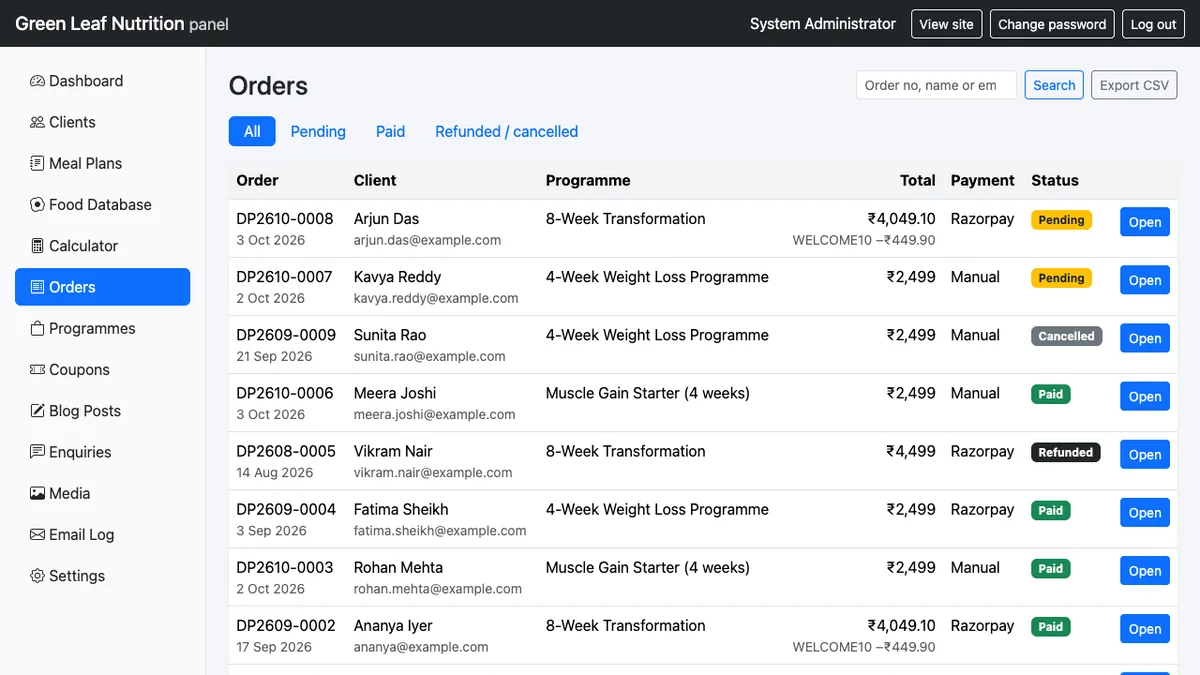
Task: Click the Dashboard speedometer icon
Action: click(x=37, y=81)
